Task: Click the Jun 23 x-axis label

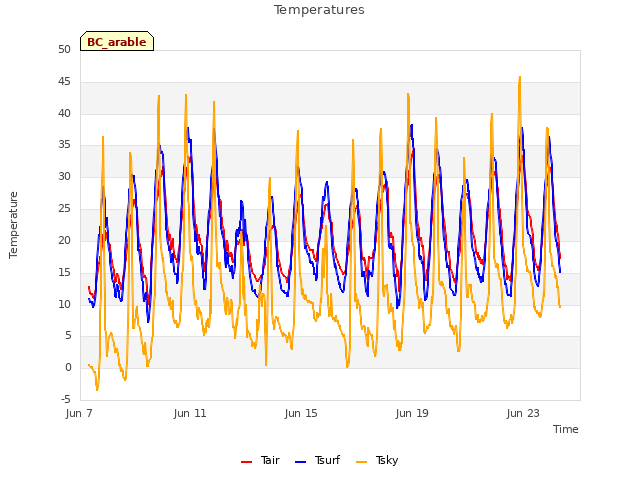Action: click(x=523, y=413)
